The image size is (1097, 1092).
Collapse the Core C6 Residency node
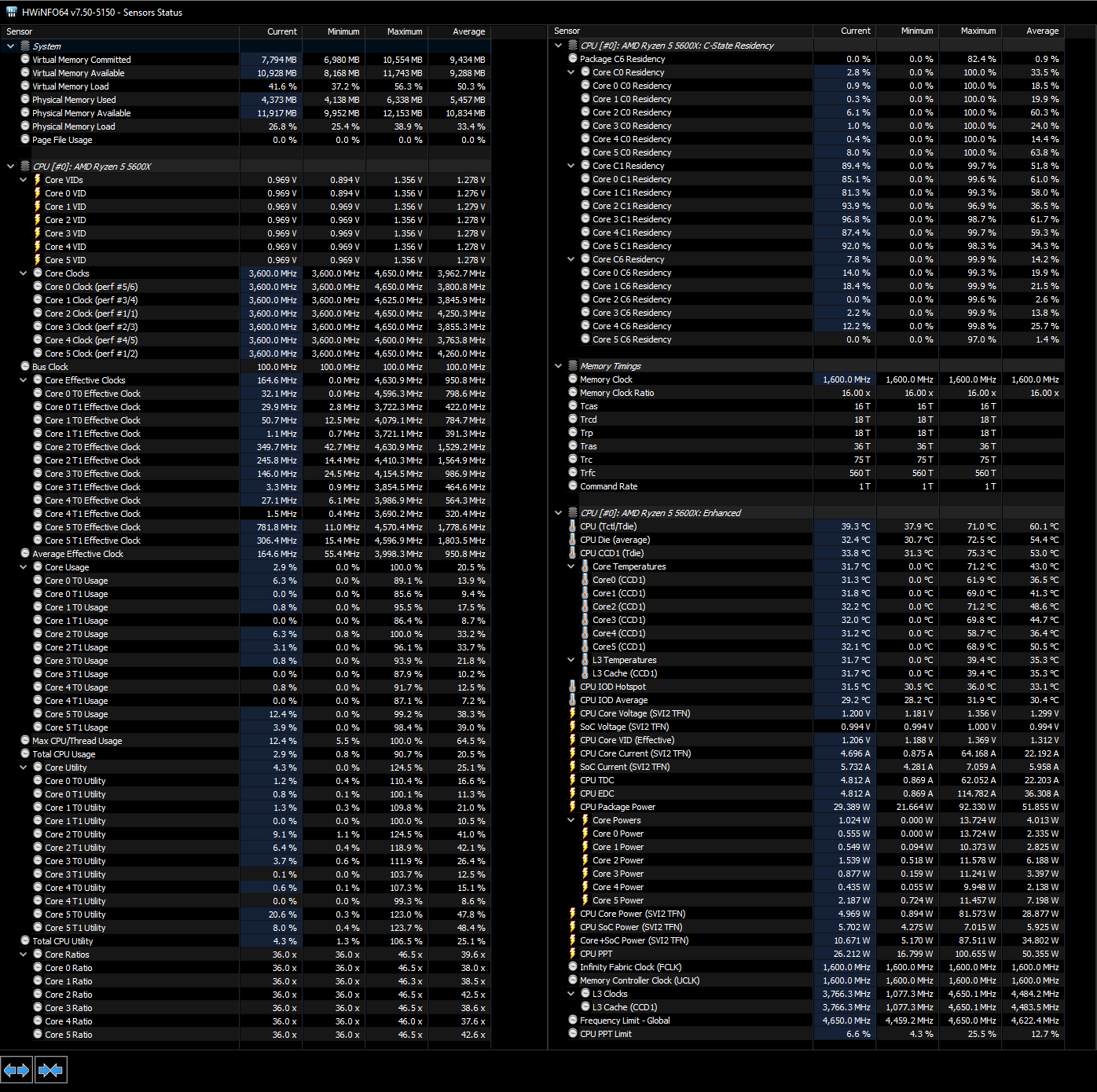point(571,259)
